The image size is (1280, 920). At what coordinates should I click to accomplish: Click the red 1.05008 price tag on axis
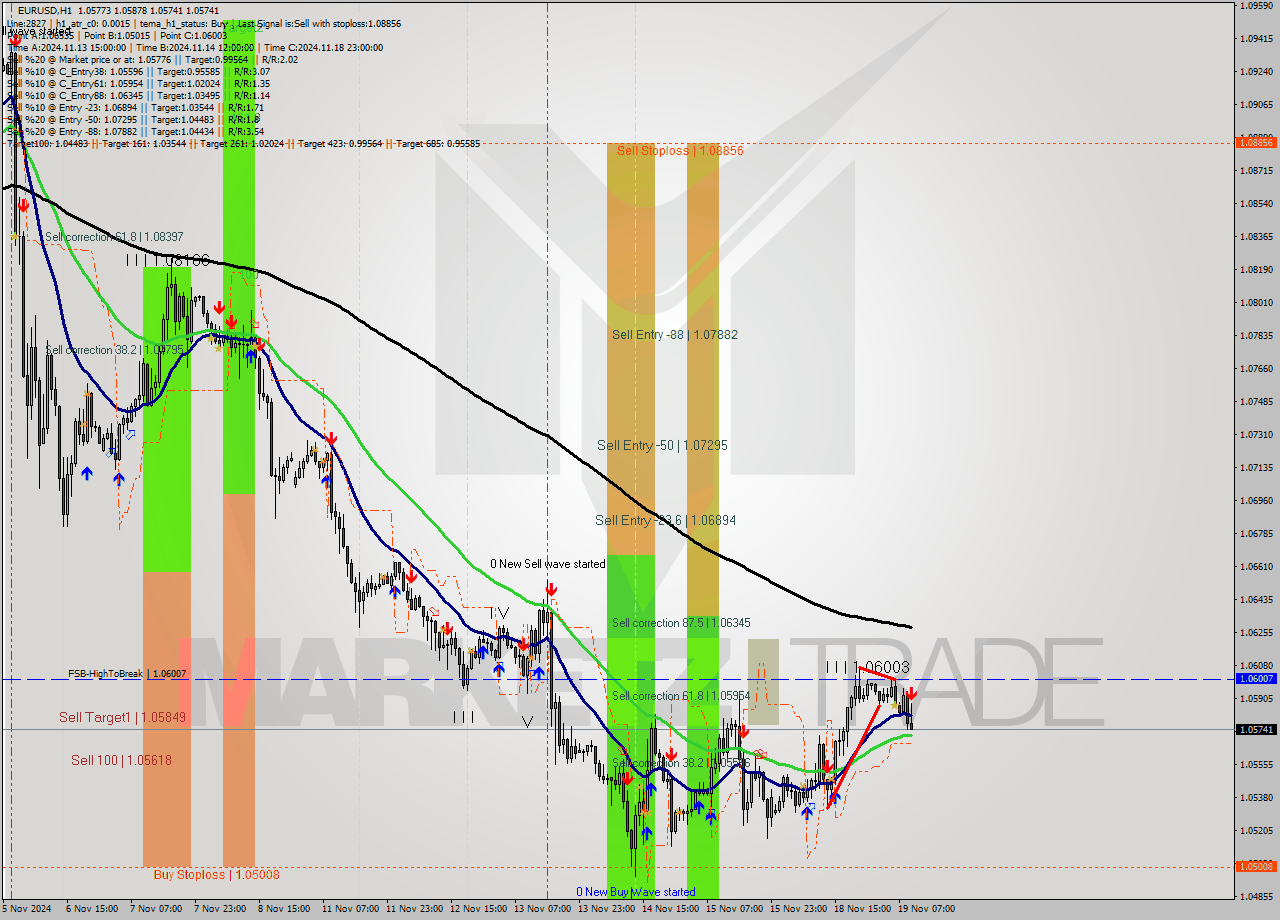1256,867
